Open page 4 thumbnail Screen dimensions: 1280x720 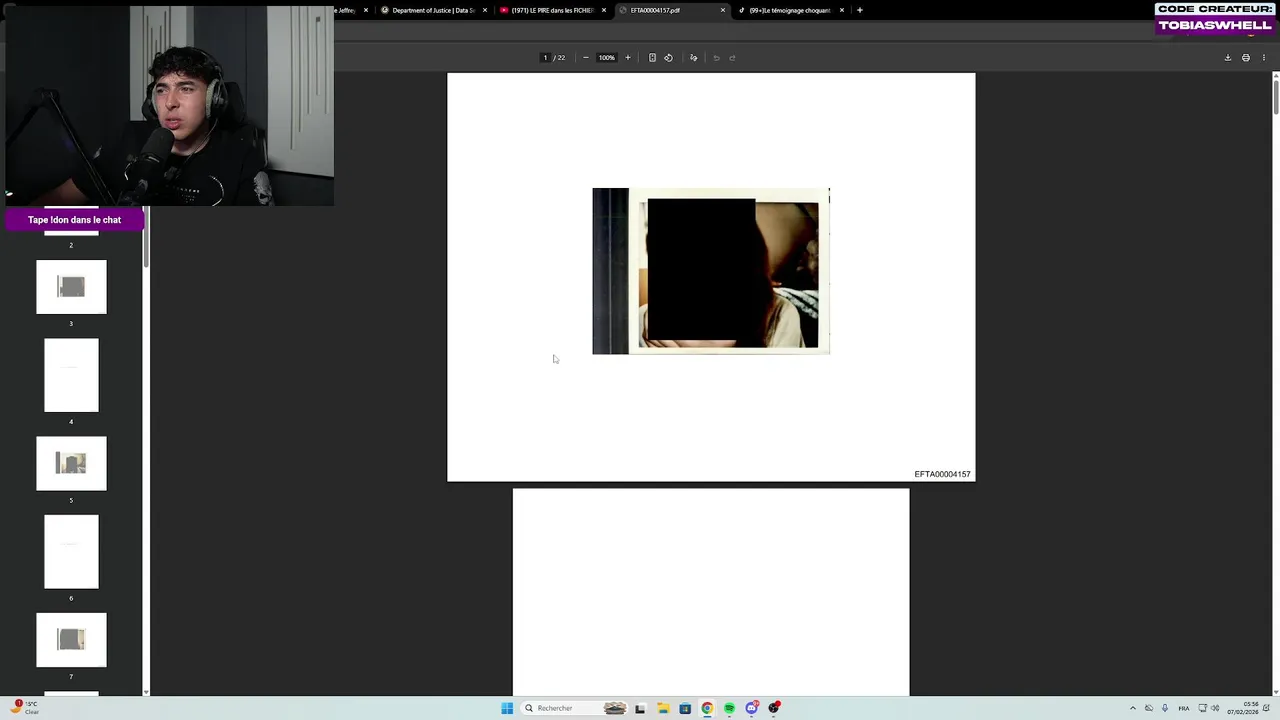(71, 375)
